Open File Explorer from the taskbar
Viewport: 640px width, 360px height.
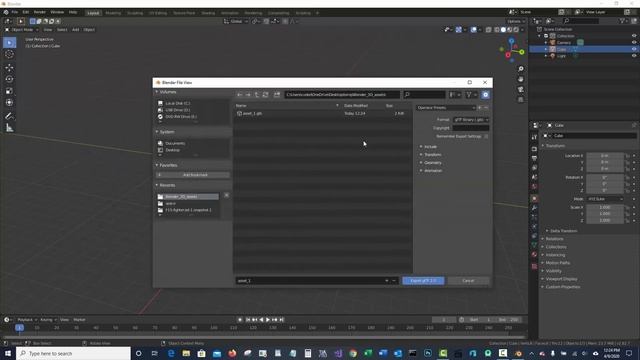(x=186, y=353)
